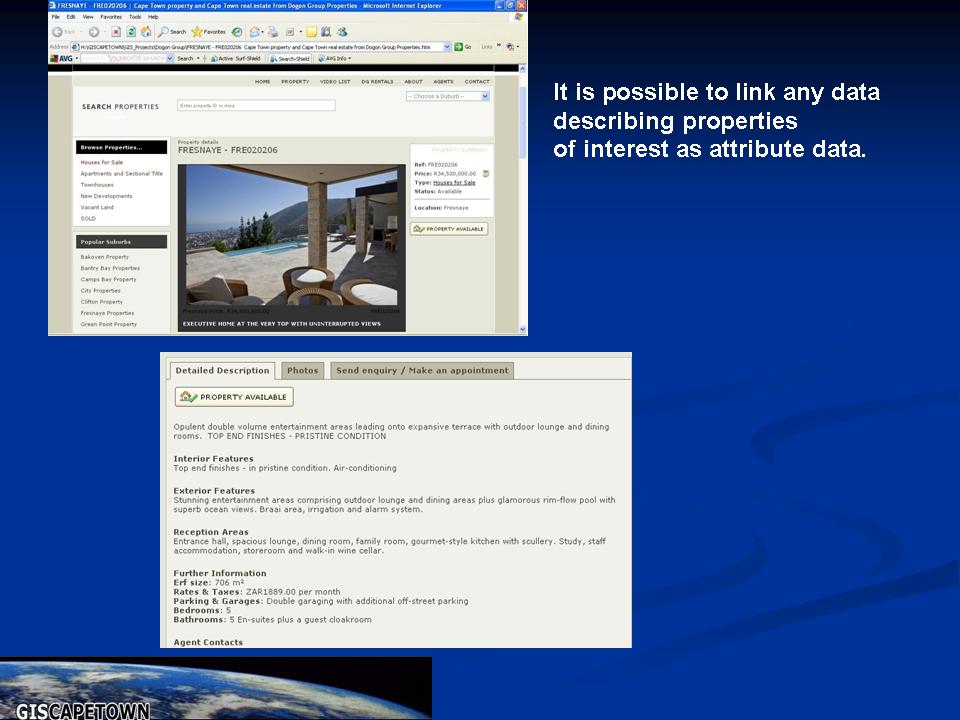960x720 pixels.
Task: Click the Refresh page icon
Action: tap(131, 32)
